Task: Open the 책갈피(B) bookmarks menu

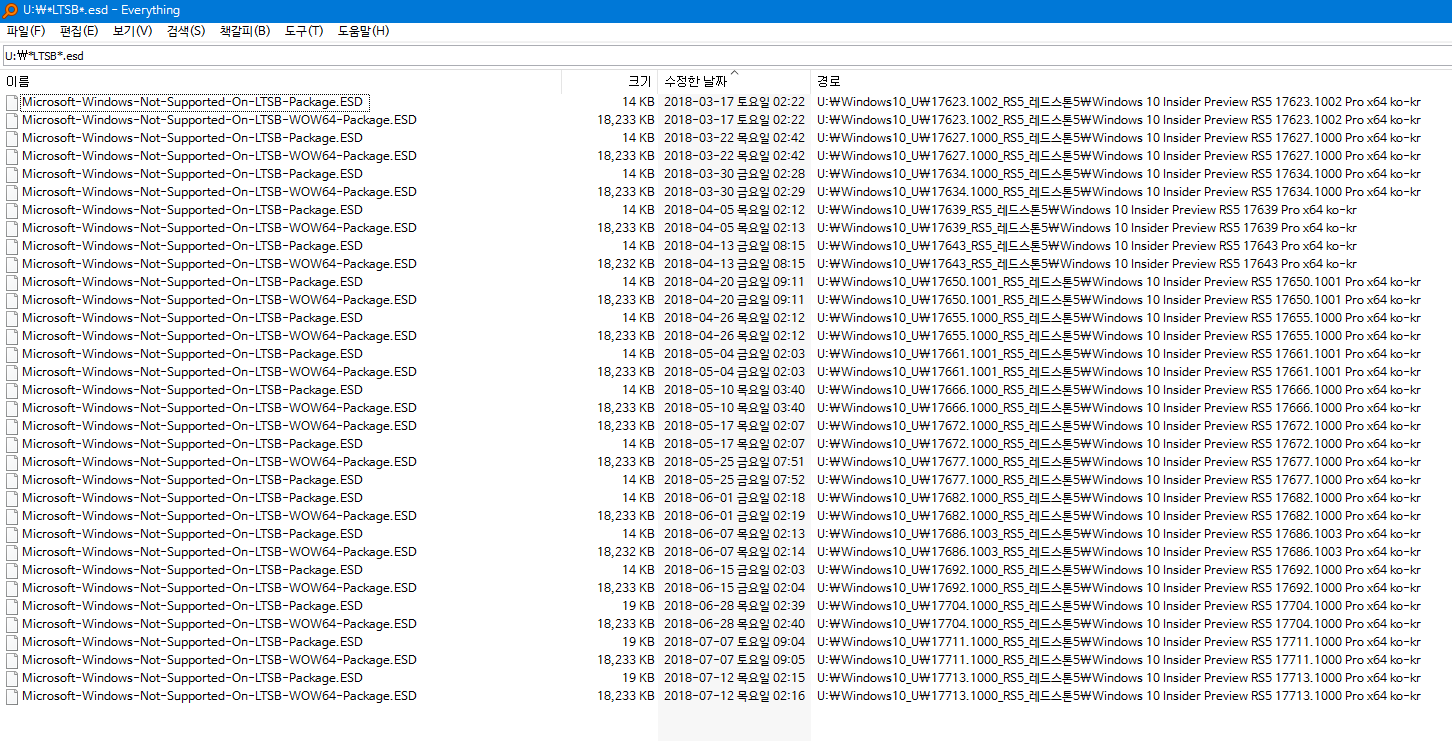Action: click(245, 31)
